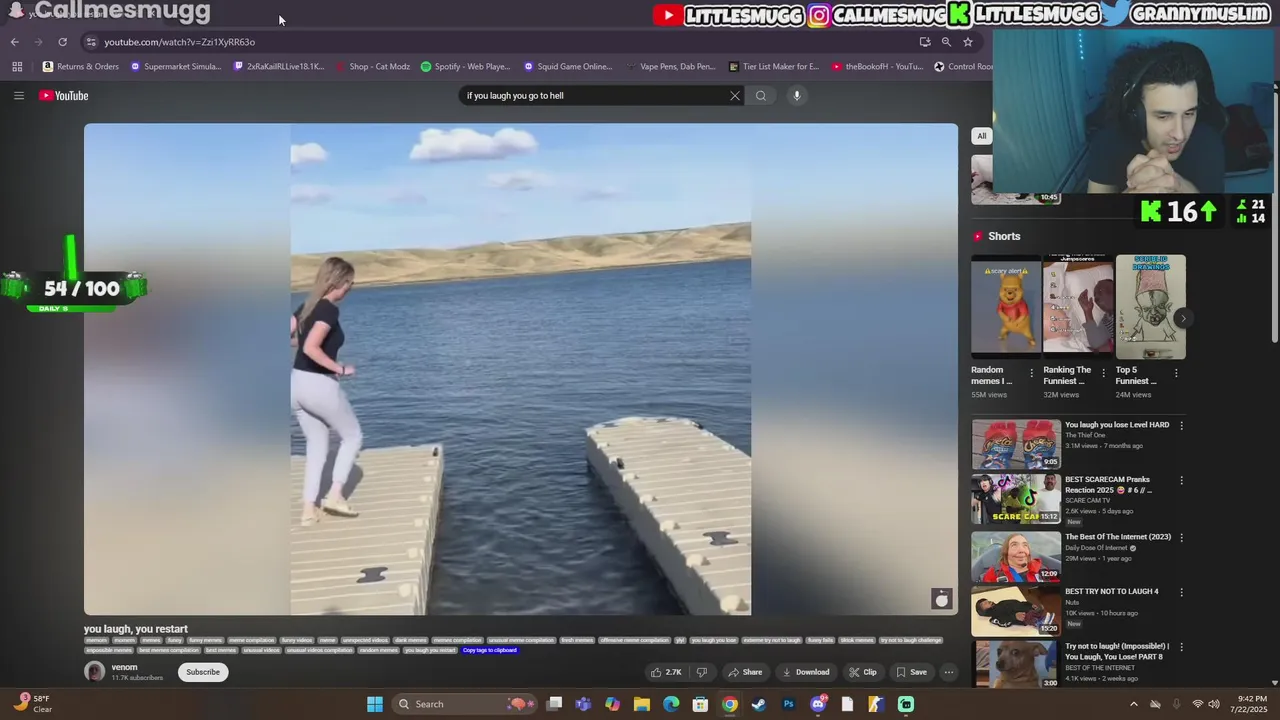Open the Random memes Short thumbnail
This screenshot has height=720, width=1280.
1006,306
